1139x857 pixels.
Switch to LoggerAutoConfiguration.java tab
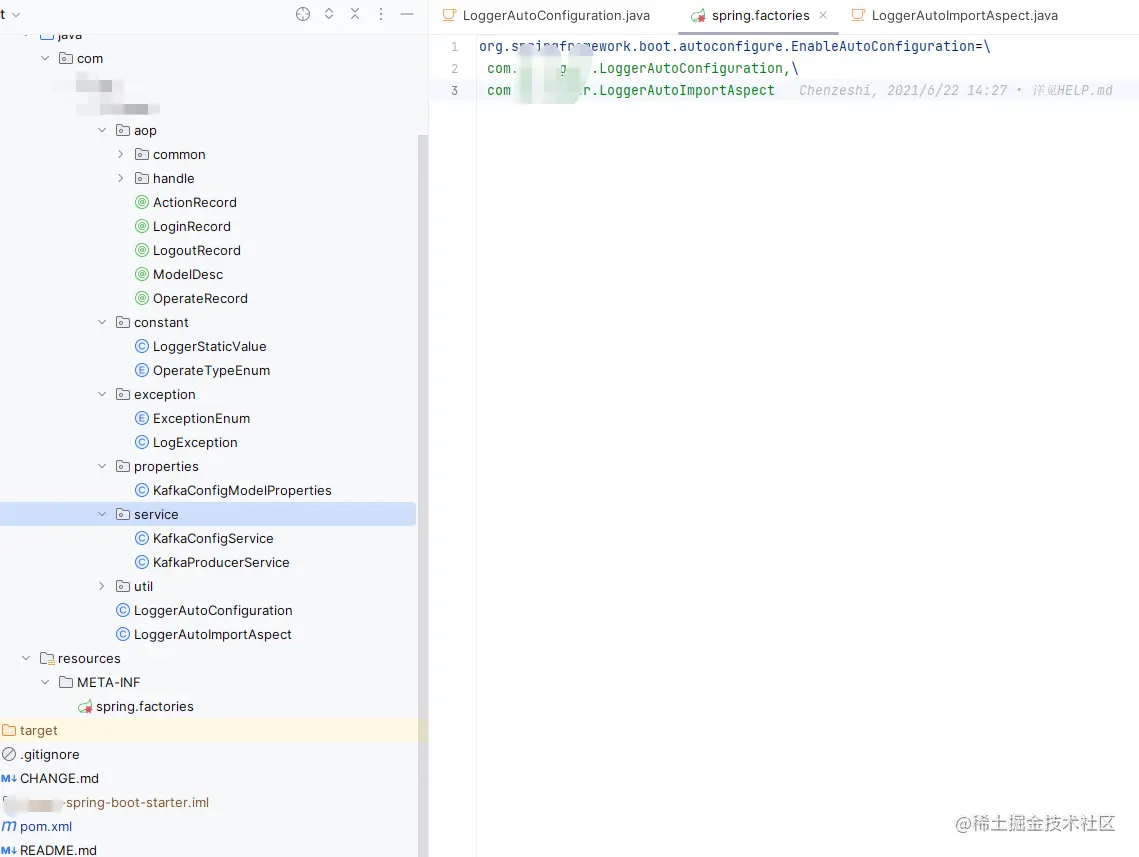coord(546,15)
